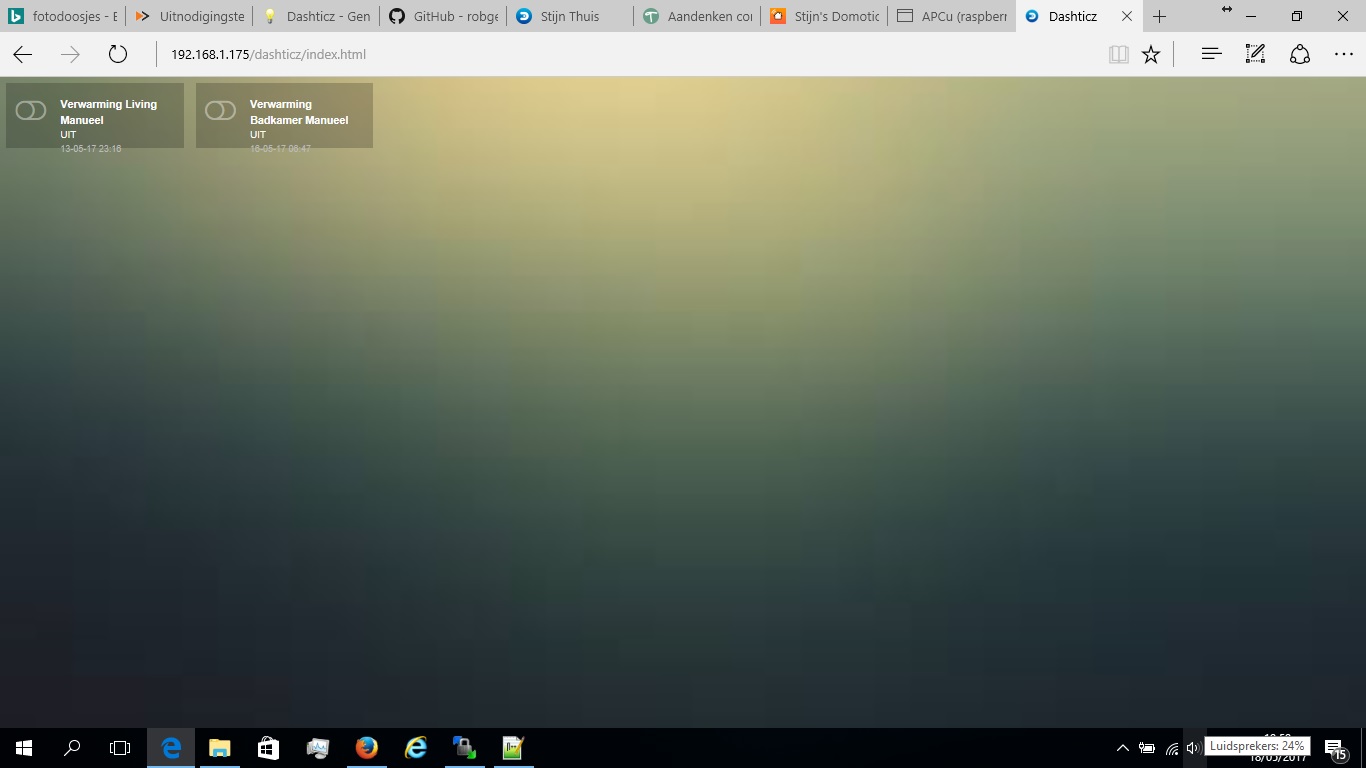Switch to the Aandenken tab
Image resolution: width=1366 pixels, height=768 pixels.
pyautogui.click(x=697, y=16)
